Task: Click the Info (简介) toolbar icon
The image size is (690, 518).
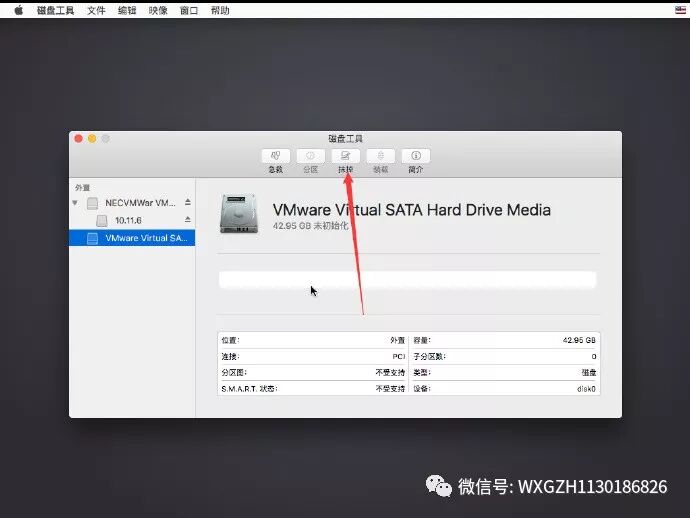Action: click(x=416, y=156)
